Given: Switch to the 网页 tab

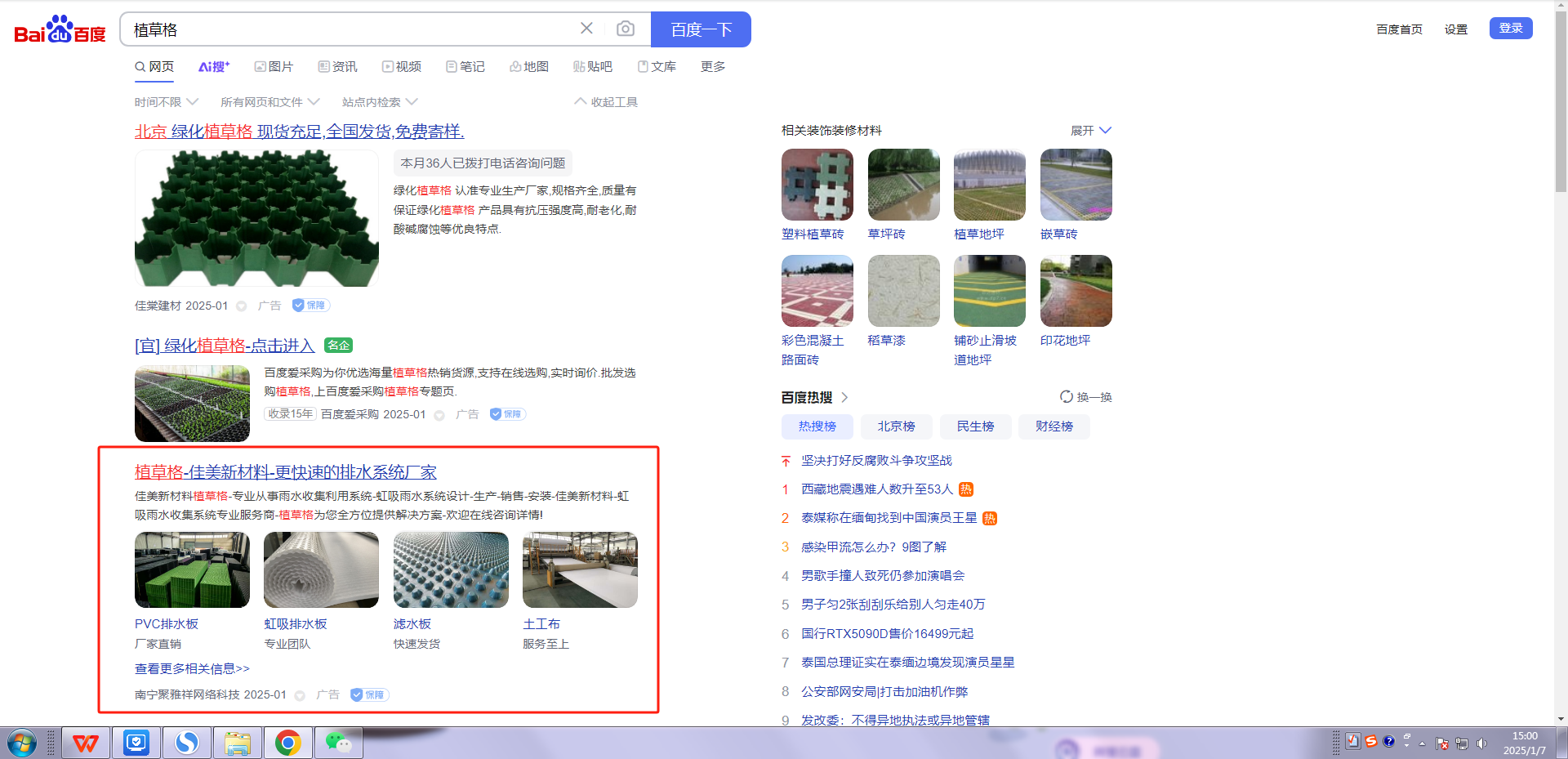Looking at the screenshot, I should [x=154, y=66].
